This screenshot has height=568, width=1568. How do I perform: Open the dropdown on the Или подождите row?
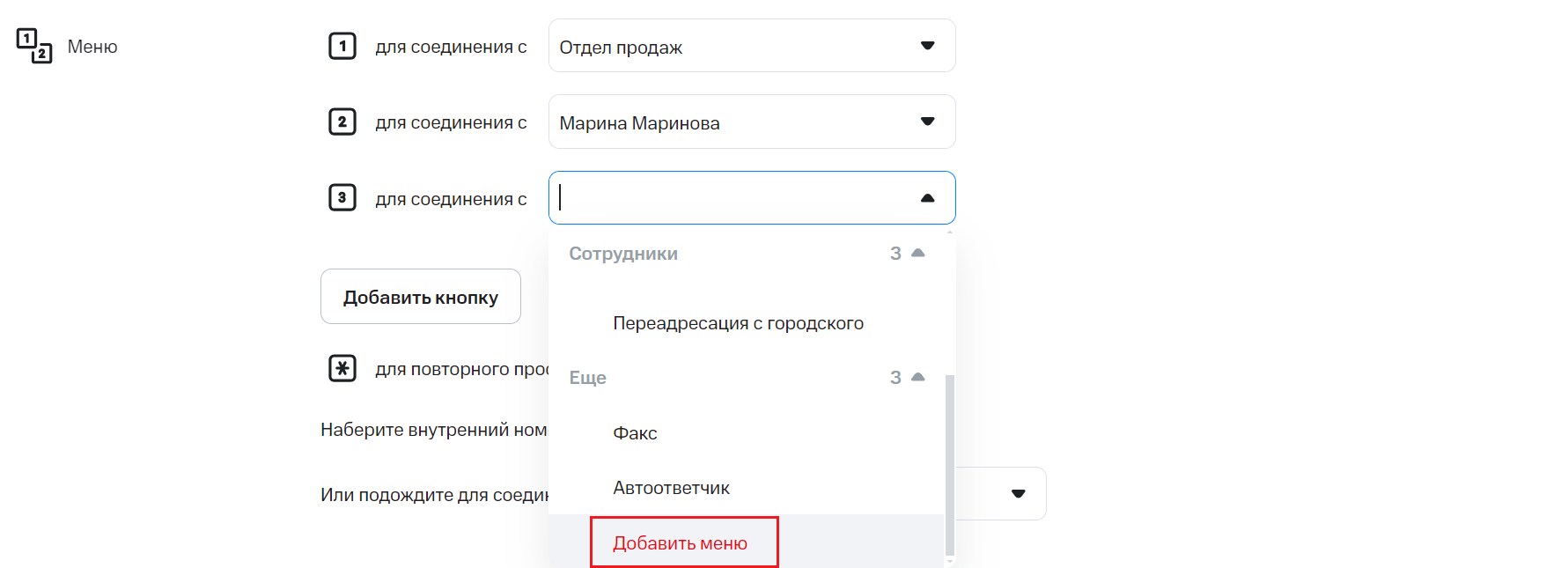1018,494
